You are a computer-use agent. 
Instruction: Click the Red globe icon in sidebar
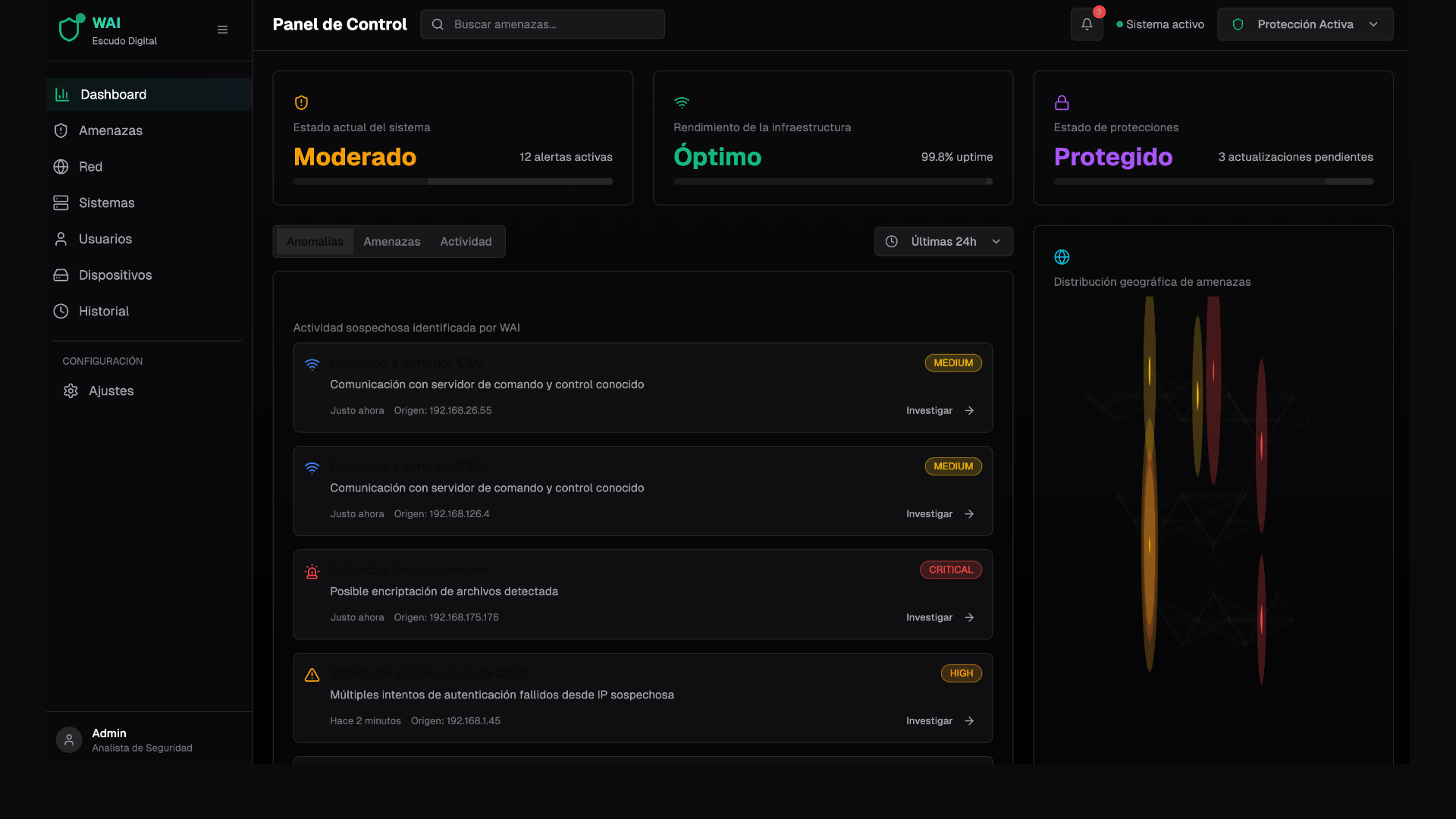pyautogui.click(x=61, y=167)
